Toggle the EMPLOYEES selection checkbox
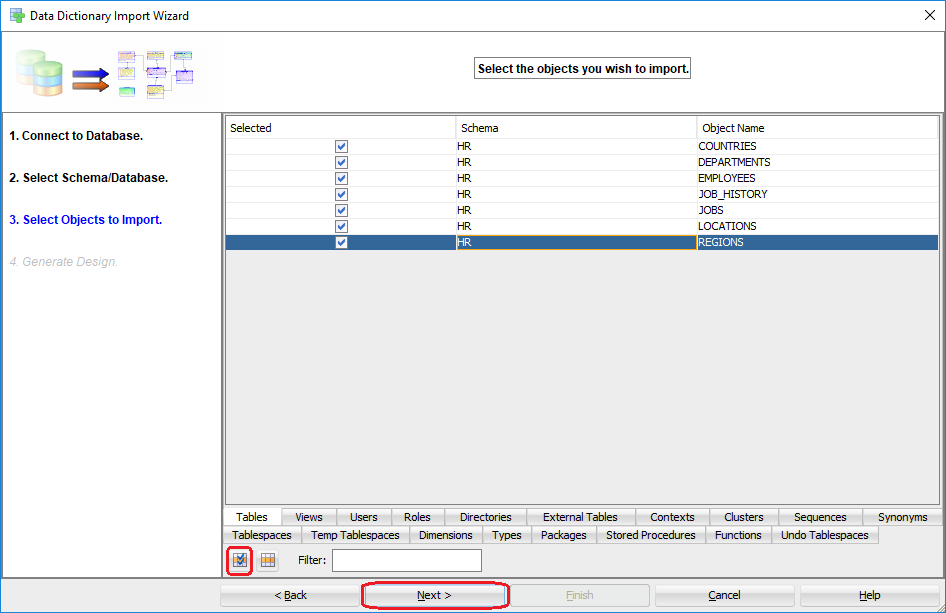The image size is (946, 613). 342,178
